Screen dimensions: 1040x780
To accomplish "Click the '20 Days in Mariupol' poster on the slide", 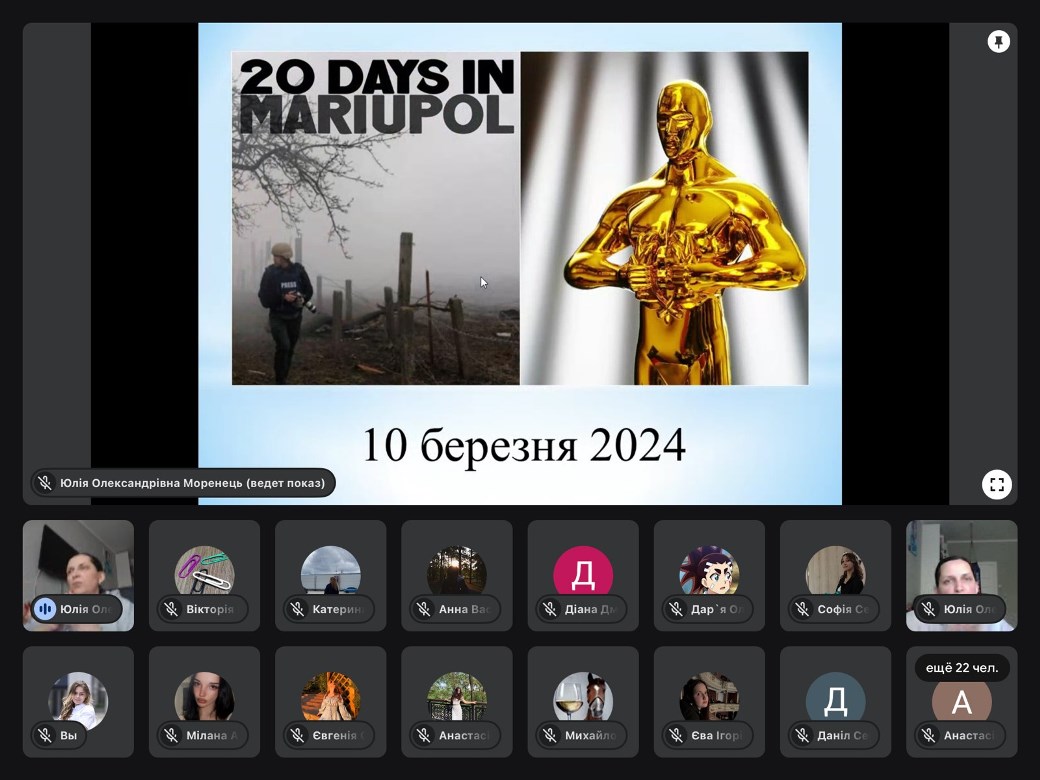I will (375, 218).
